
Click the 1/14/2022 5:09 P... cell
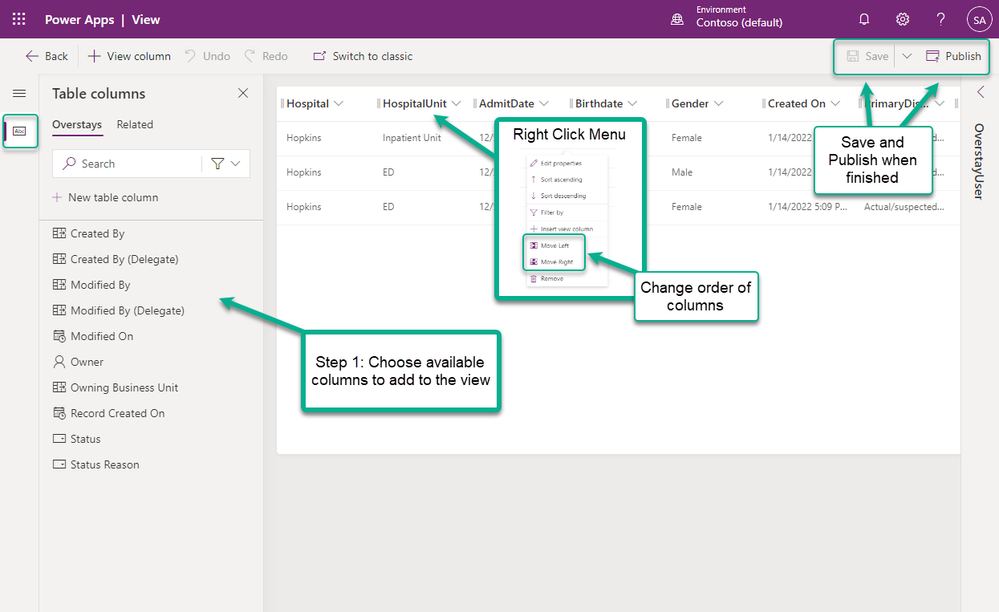click(x=807, y=206)
